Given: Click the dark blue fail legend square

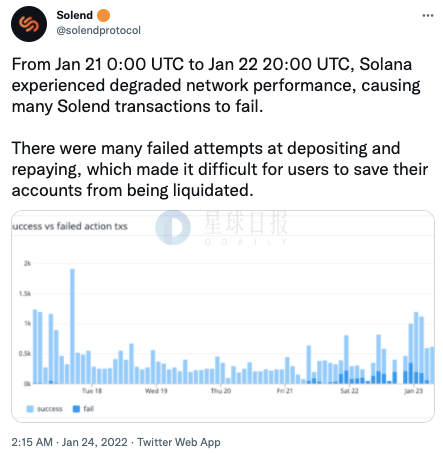Looking at the screenshot, I should (x=76, y=409).
